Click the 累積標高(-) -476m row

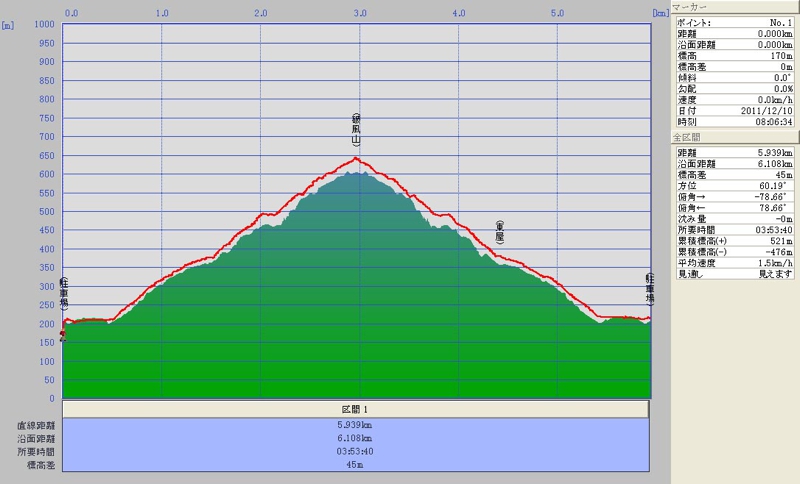pos(734,251)
